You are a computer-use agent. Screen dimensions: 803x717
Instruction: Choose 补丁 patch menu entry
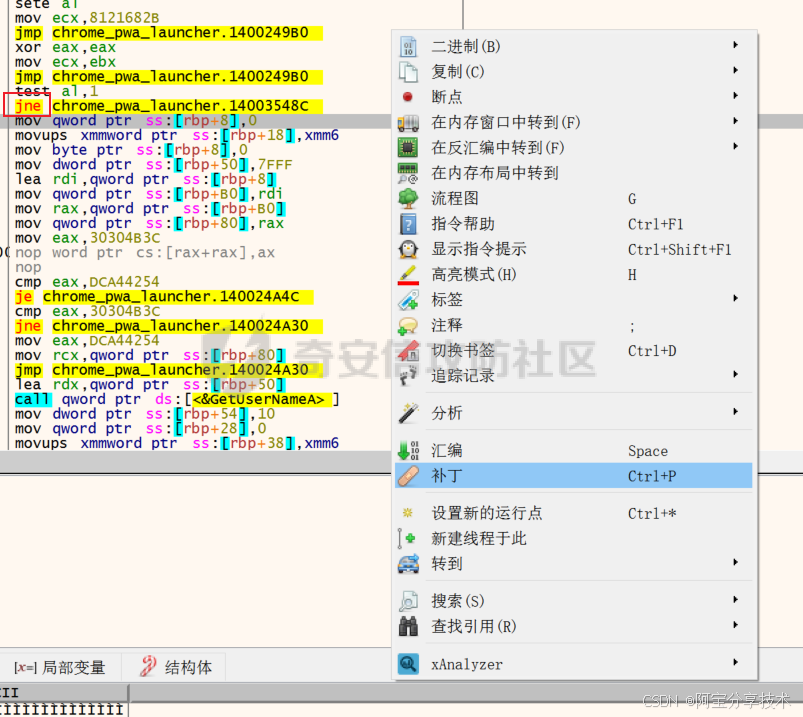[574, 476]
